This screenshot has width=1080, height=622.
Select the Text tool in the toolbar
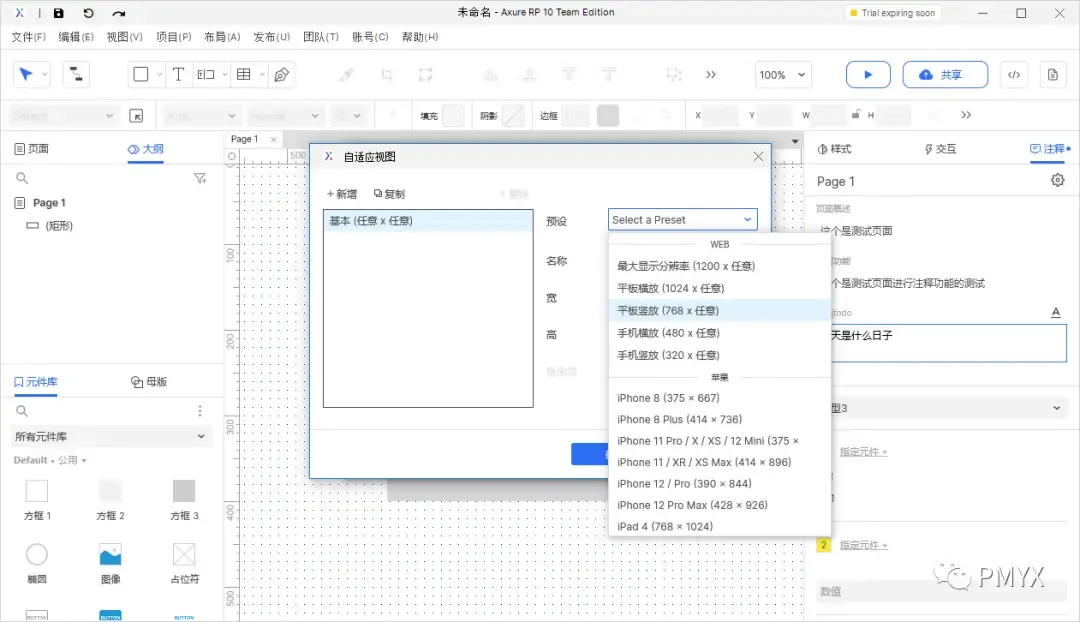(179, 74)
